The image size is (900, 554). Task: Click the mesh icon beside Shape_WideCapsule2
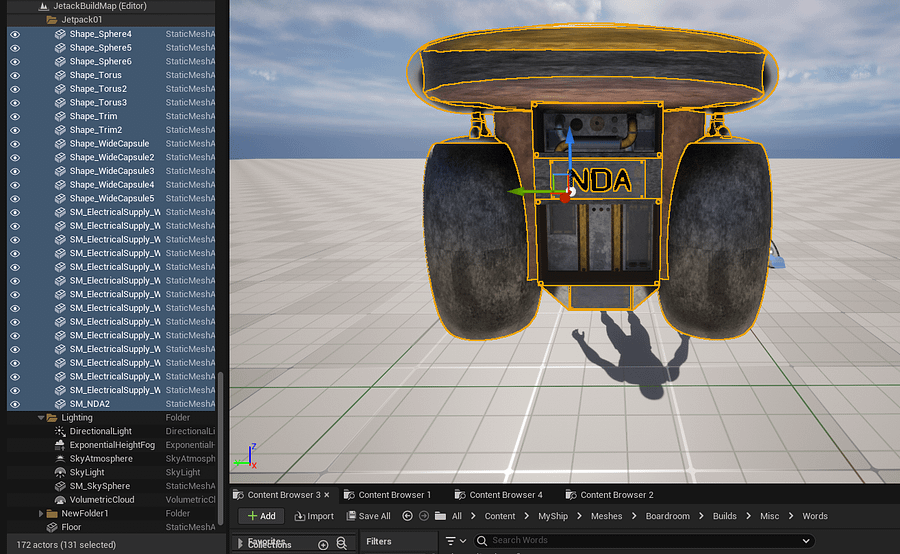coord(60,157)
